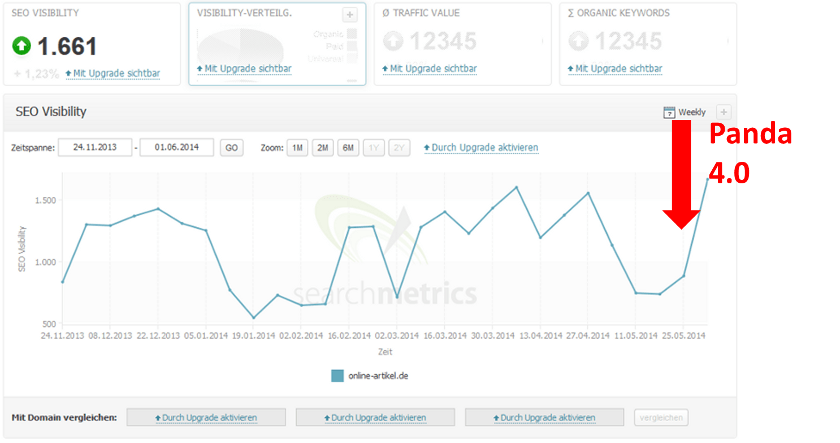The width and height of the screenshot is (840, 443).
Task: Open the Weekly calendar icon
Action: 669,112
